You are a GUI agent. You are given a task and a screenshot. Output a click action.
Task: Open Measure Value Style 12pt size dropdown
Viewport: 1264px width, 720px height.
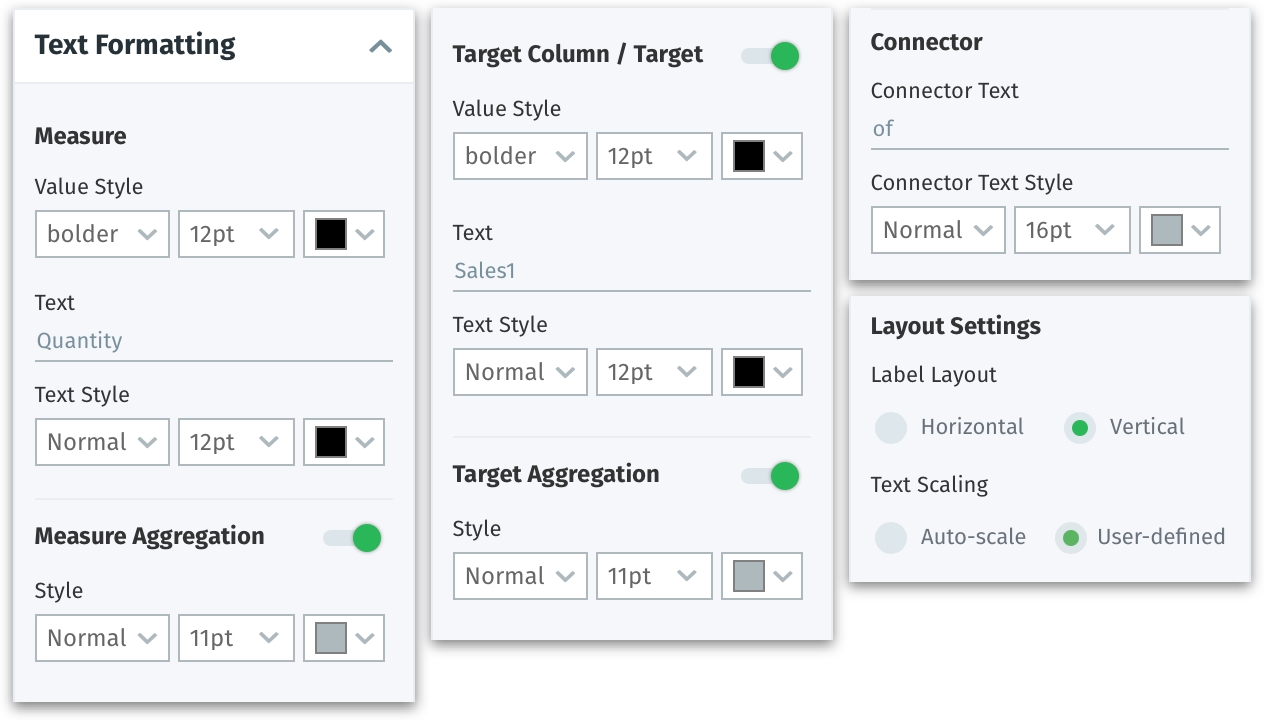point(236,234)
